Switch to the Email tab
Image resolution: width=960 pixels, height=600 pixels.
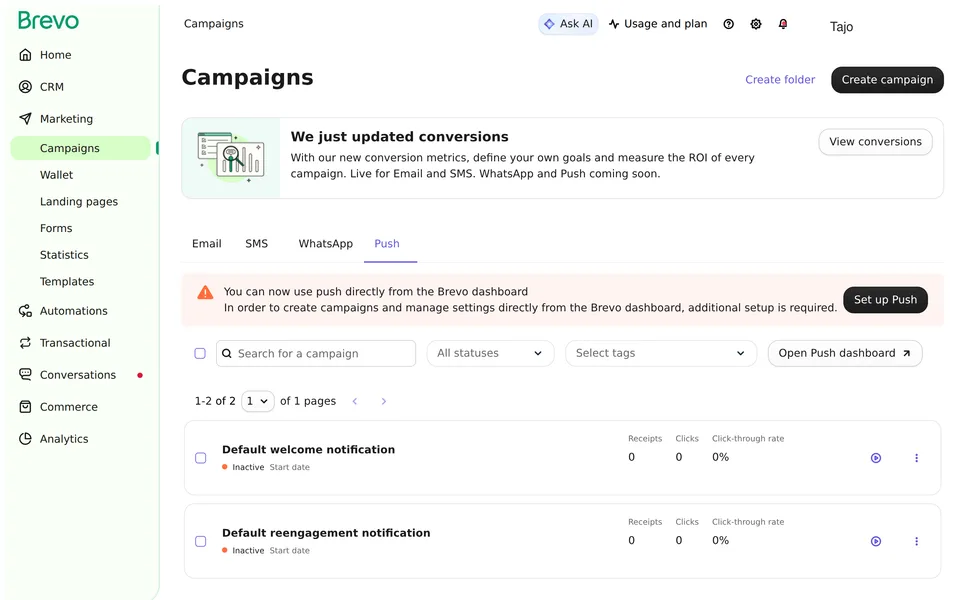pyautogui.click(x=207, y=244)
